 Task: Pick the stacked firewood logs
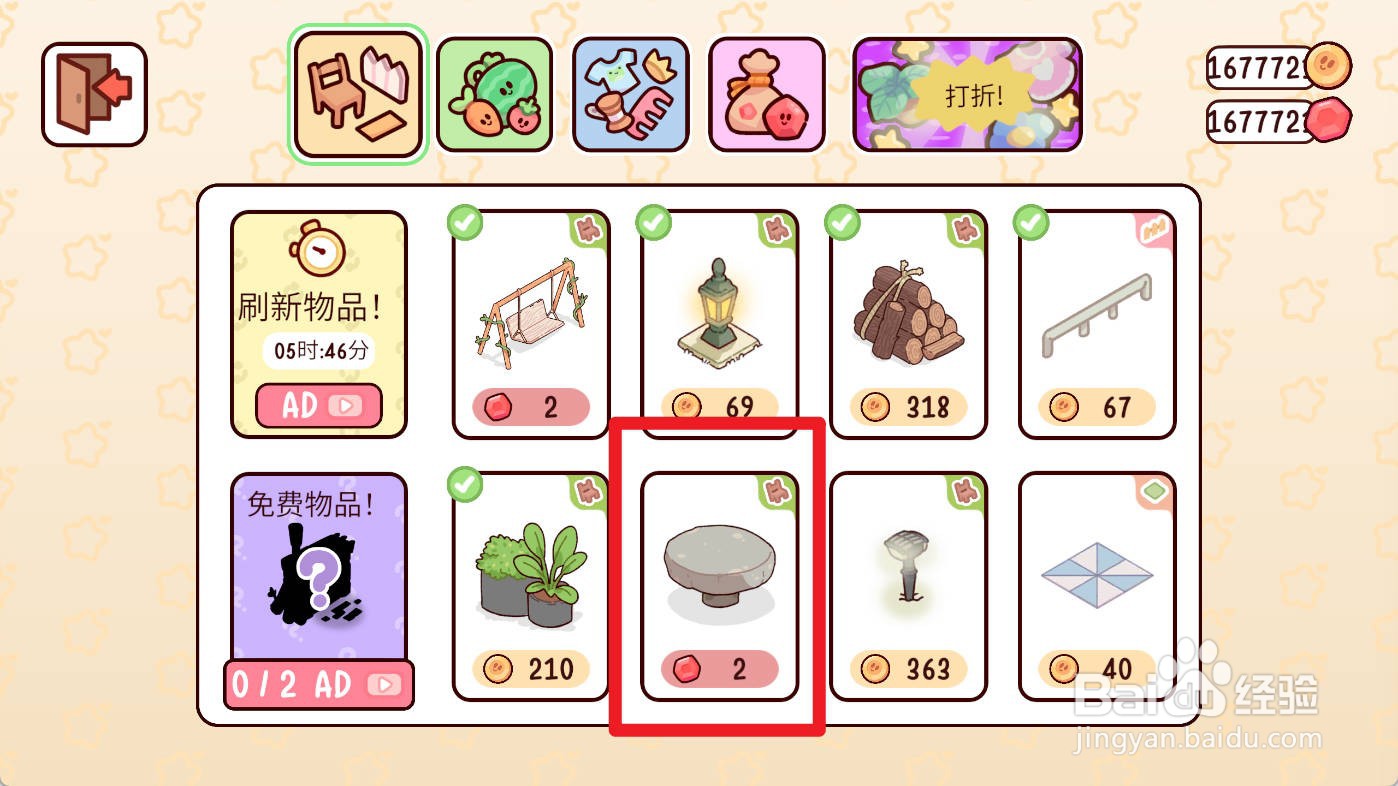(x=908, y=324)
